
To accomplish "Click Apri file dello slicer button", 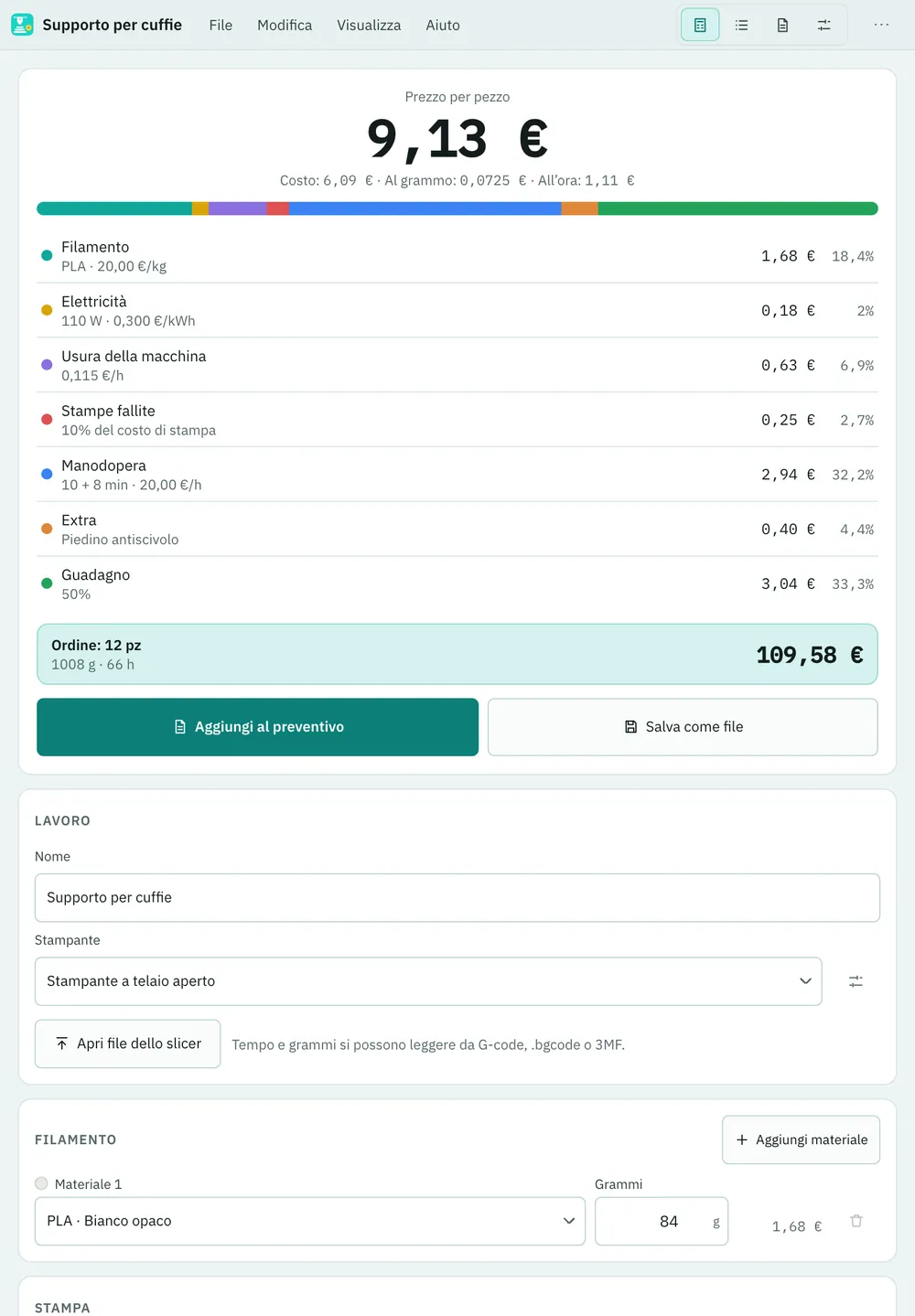I will 128,1043.
